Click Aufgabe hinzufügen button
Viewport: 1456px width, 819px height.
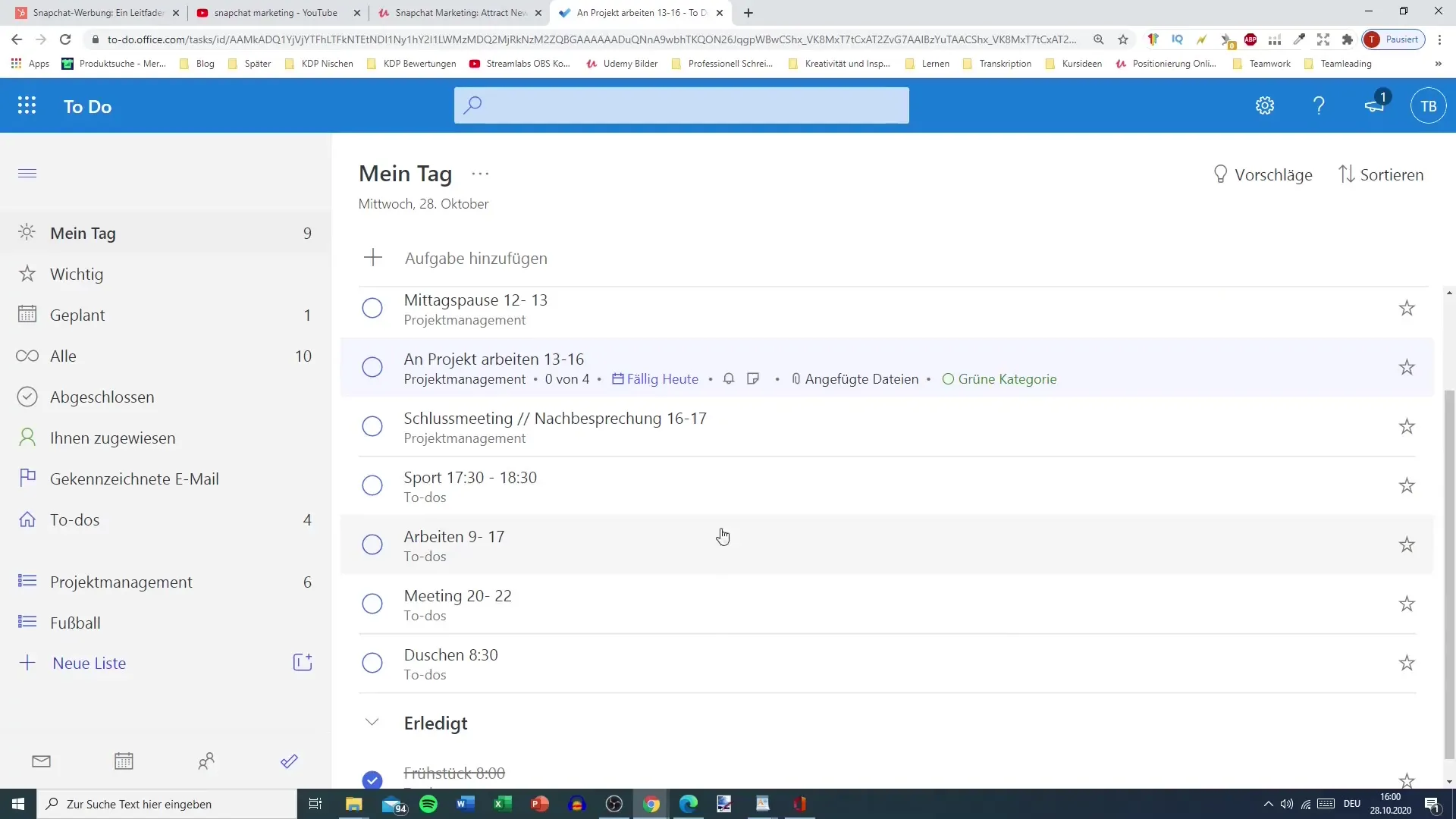(478, 258)
